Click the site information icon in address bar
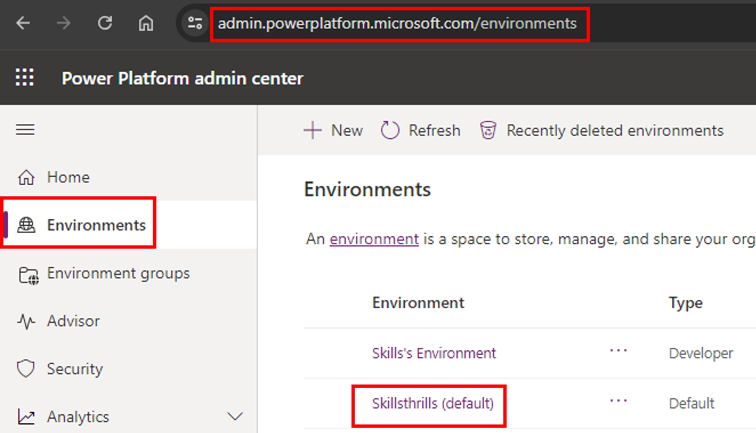756x433 pixels. click(195, 23)
